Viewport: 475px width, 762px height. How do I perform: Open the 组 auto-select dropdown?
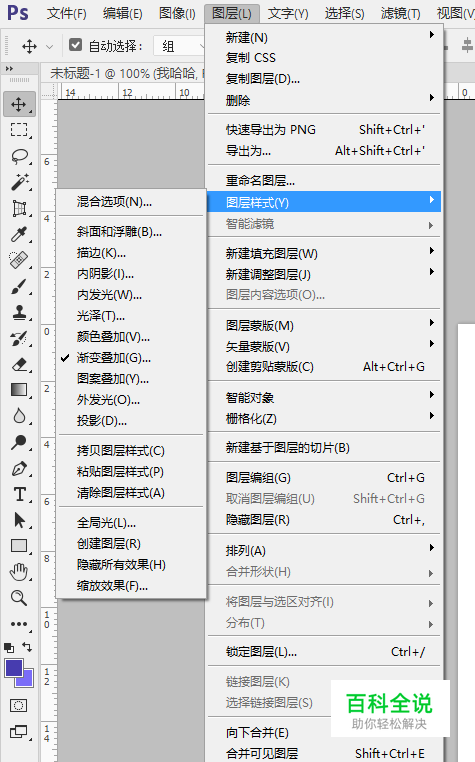(180, 46)
